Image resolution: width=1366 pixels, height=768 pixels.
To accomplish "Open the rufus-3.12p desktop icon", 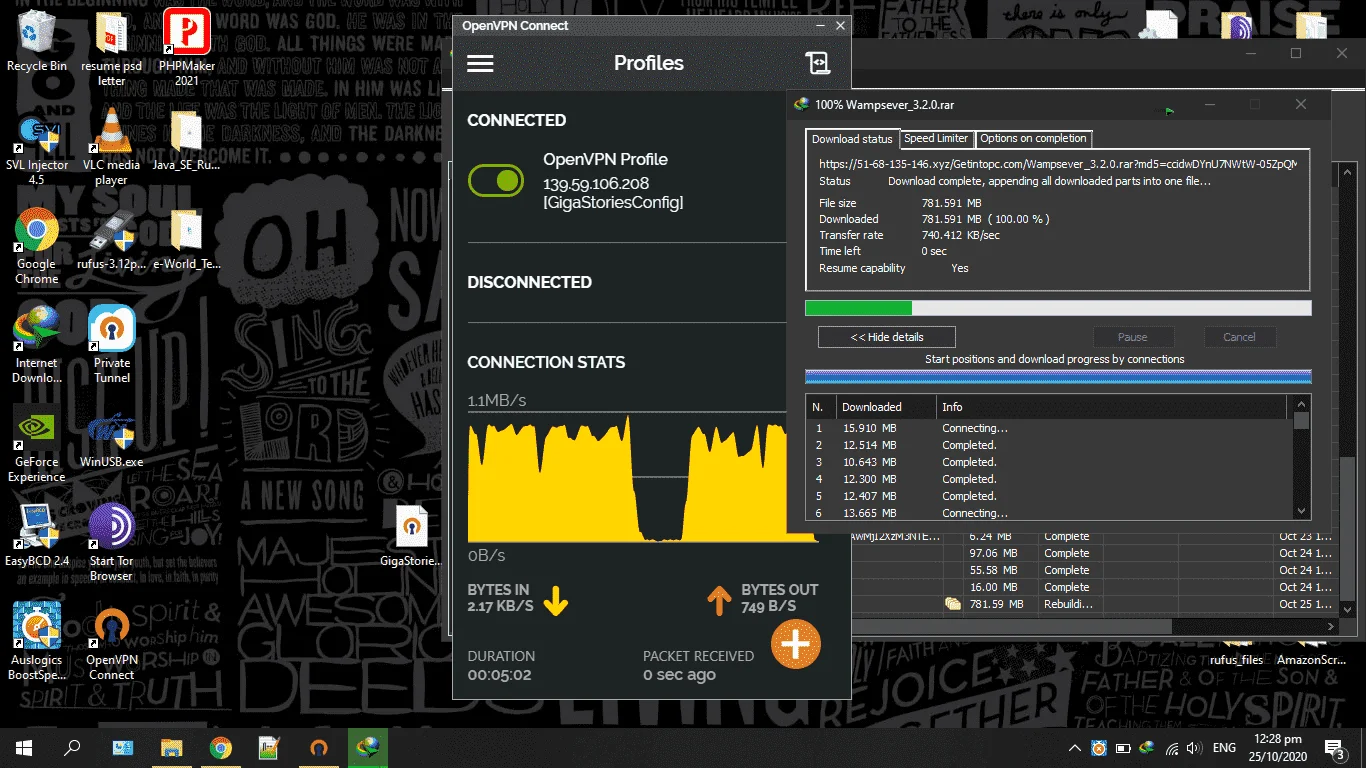I will tap(111, 240).
